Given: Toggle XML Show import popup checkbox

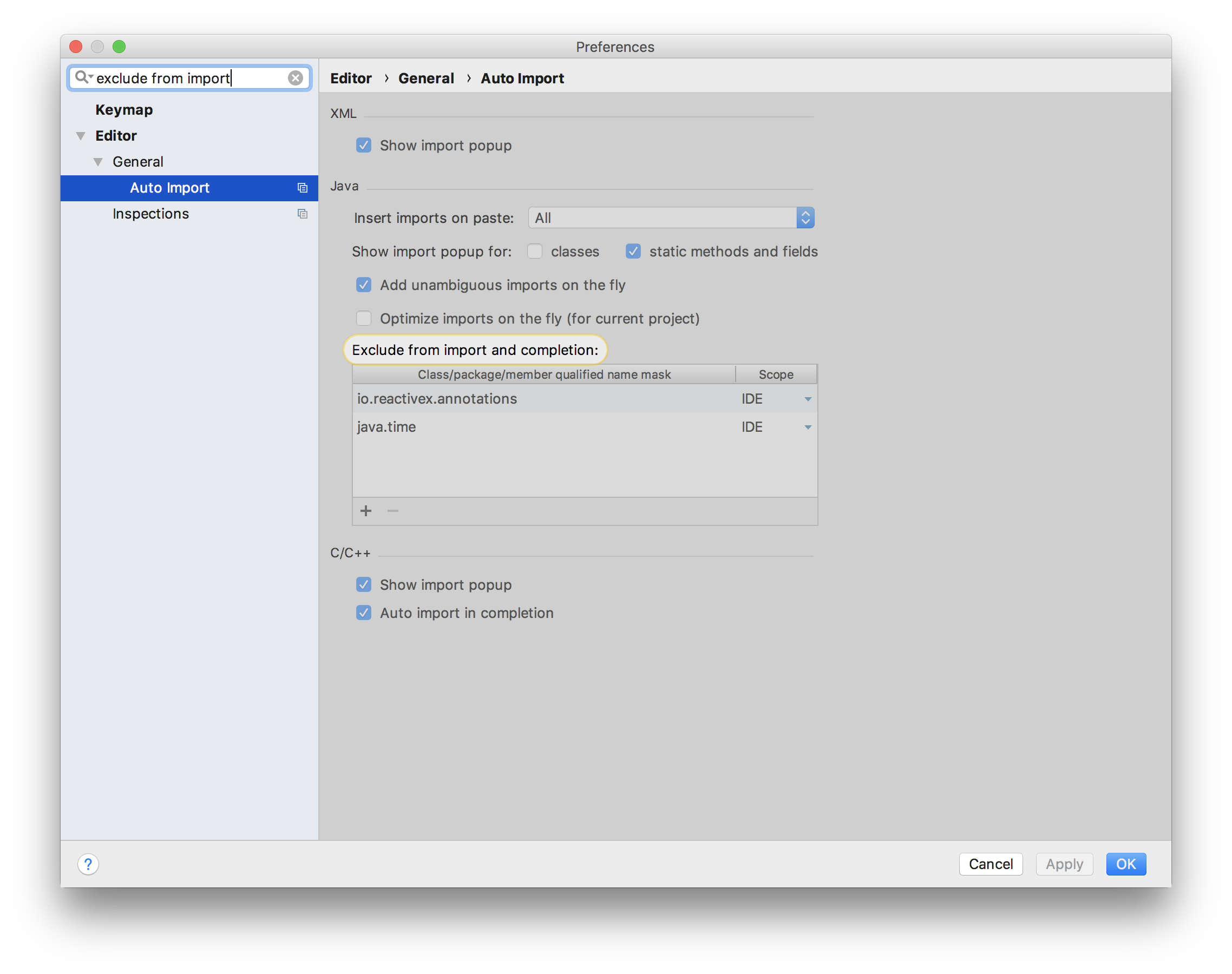Looking at the screenshot, I should click(363, 146).
